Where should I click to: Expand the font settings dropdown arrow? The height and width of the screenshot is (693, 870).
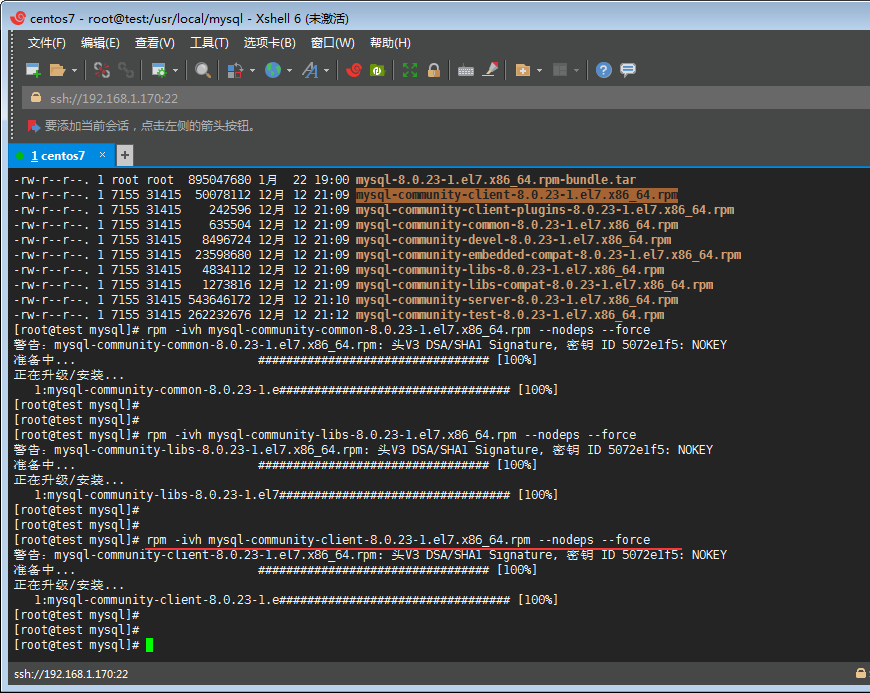(x=326, y=71)
